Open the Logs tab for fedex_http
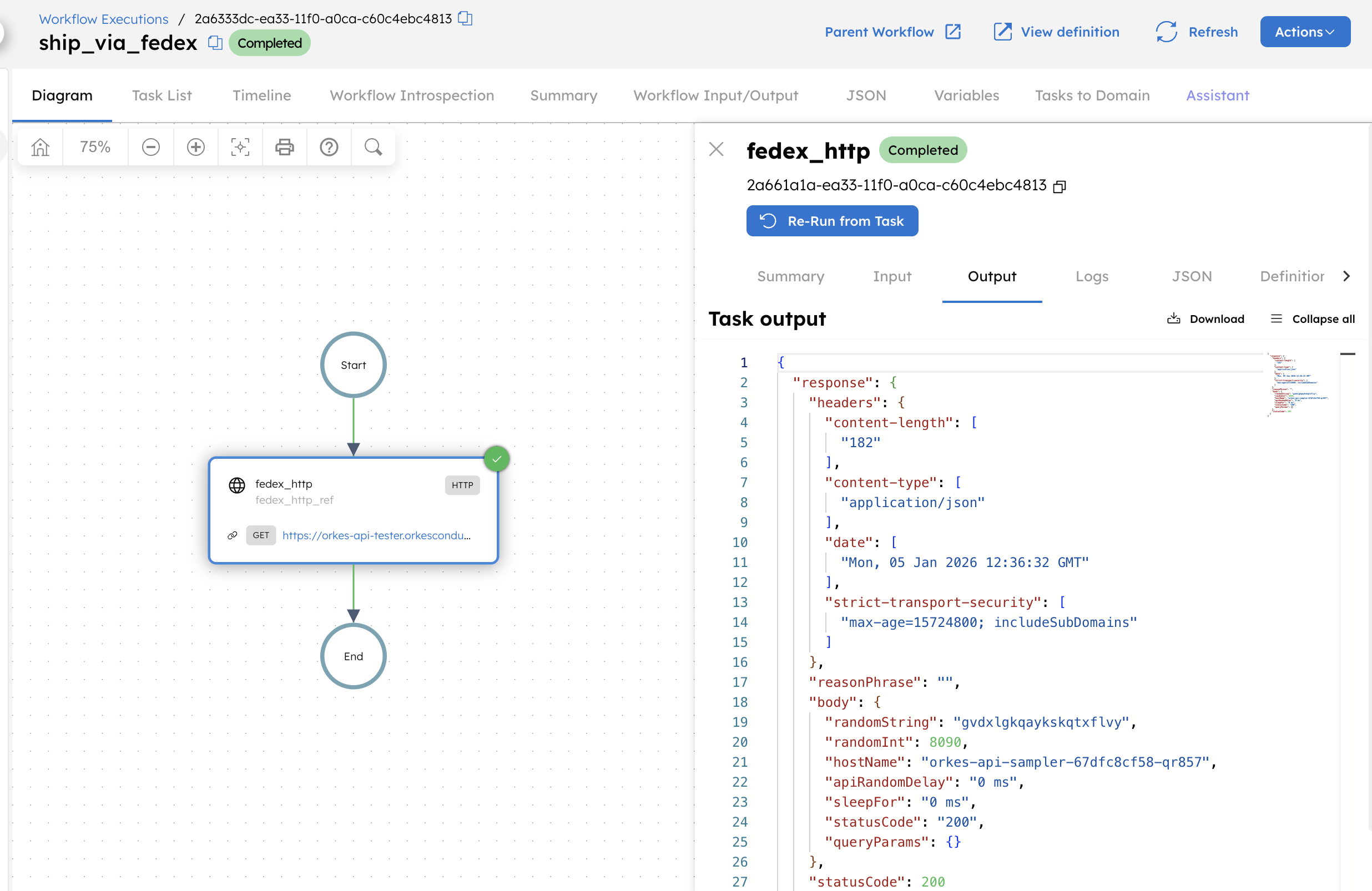 pyautogui.click(x=1092, y=277)
